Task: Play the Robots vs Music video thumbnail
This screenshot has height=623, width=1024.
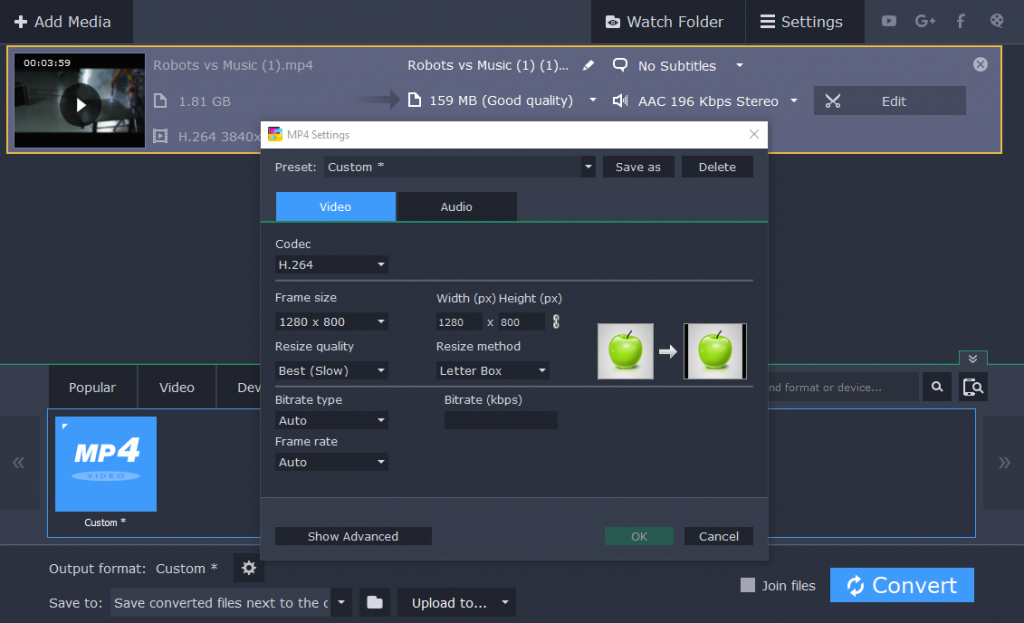Action: 80,104
